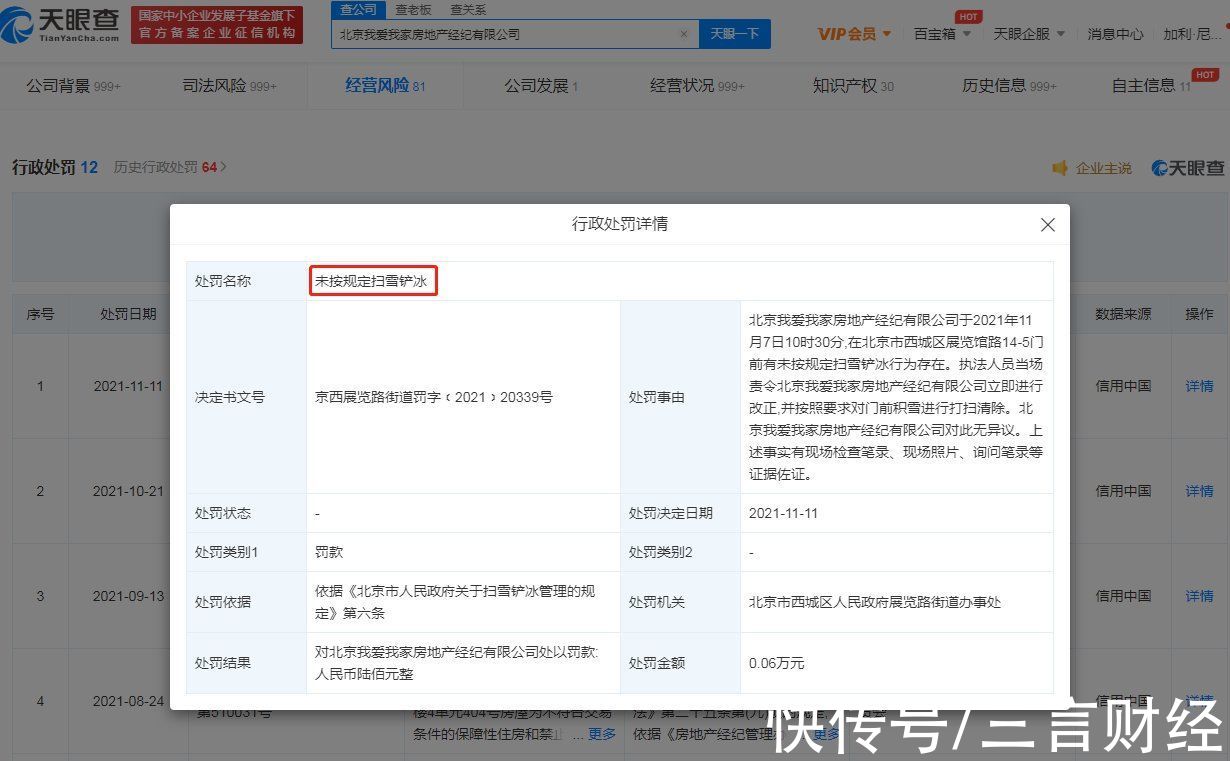Click the 未按规定扫雪铲冰 penalty name
This screenshot has height=761, width=1230.
pyautogui.click(x=371, y=282)
